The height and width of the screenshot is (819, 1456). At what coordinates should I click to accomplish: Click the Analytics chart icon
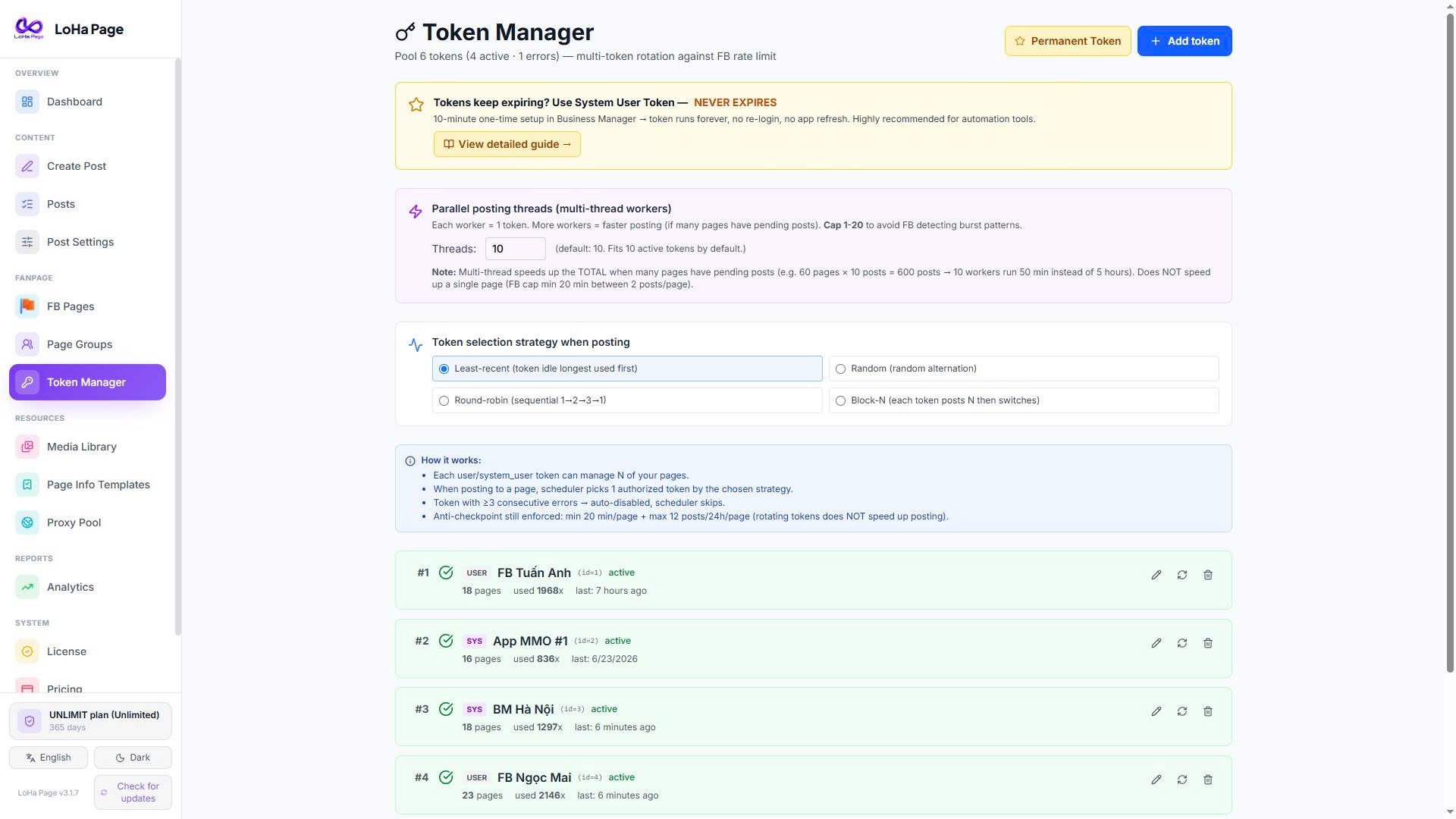click(x=27, y=587)
